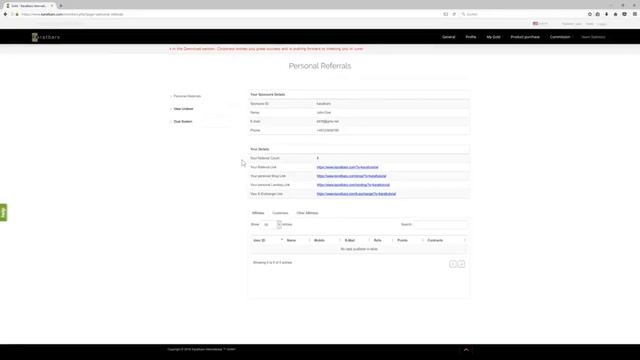Click the sponsor name value John Doe
Screen dimensions: 640x360
324,113
